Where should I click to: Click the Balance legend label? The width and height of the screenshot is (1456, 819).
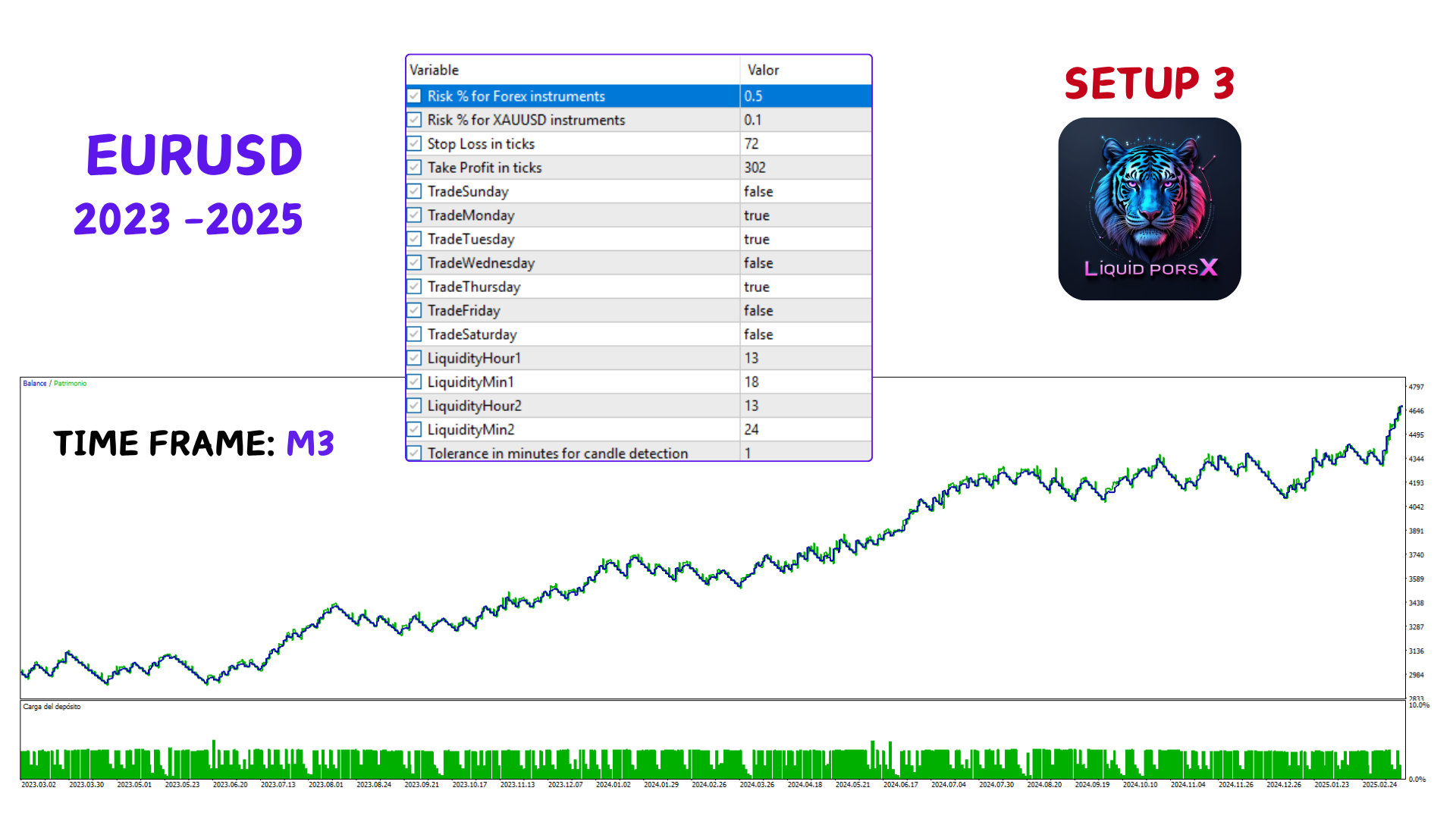pos(34,384)
